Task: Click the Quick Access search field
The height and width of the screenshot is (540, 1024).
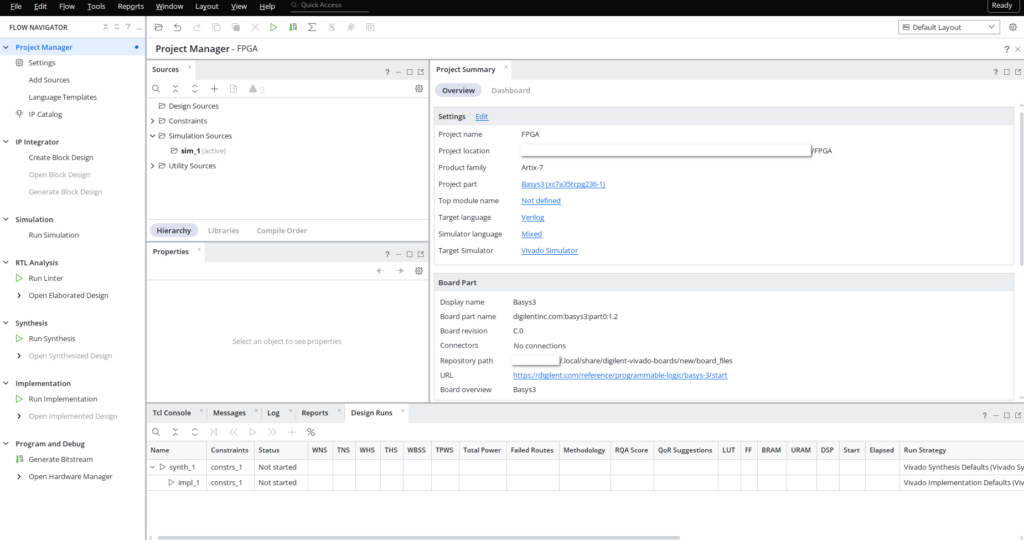Action: click(x=328, y=6)
